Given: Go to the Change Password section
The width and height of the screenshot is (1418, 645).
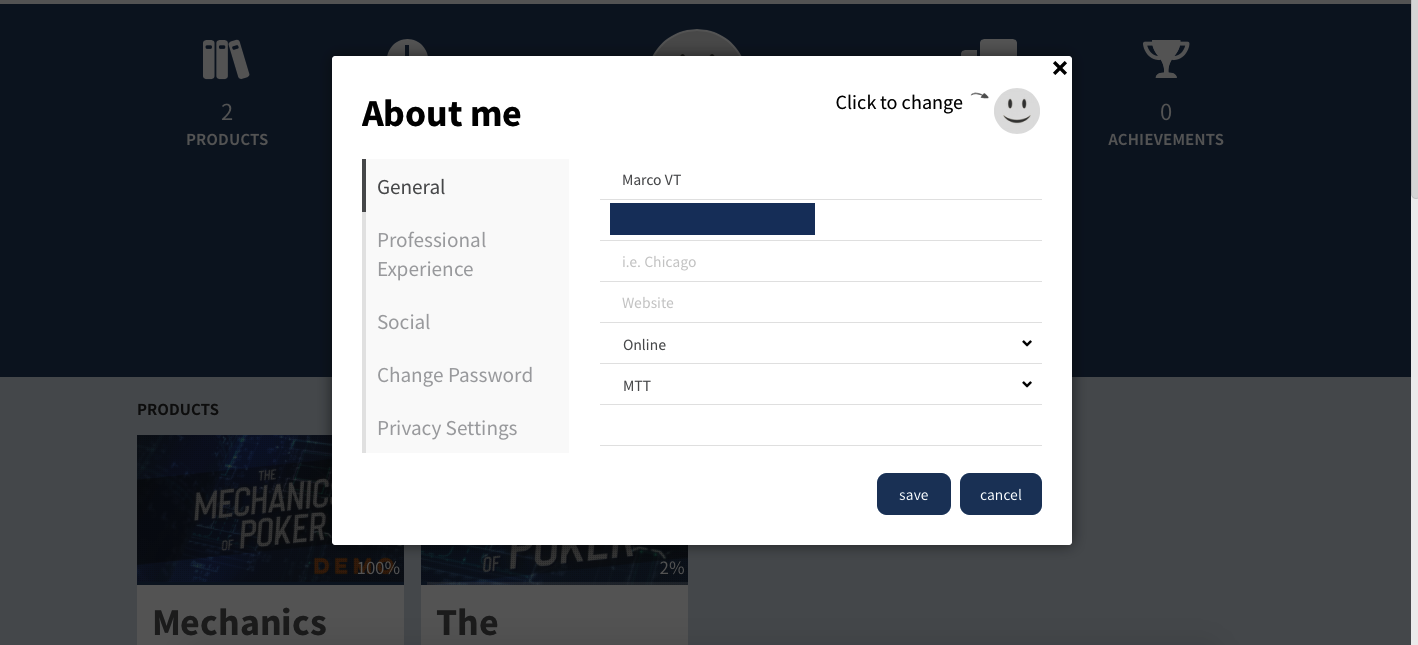Looking at the screenshot, I should [x=467, y=375].
